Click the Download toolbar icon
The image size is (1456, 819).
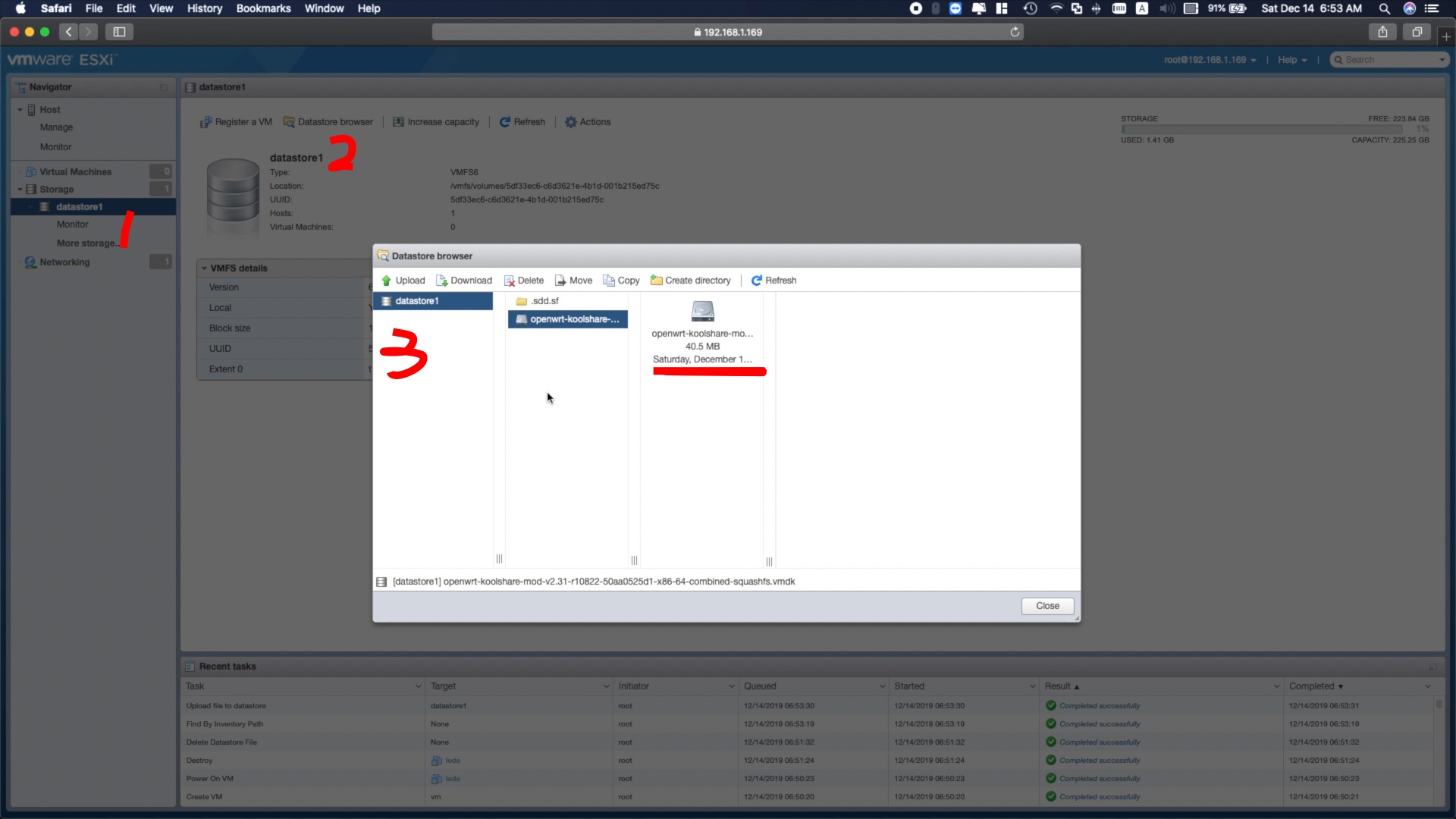(441, 281)
